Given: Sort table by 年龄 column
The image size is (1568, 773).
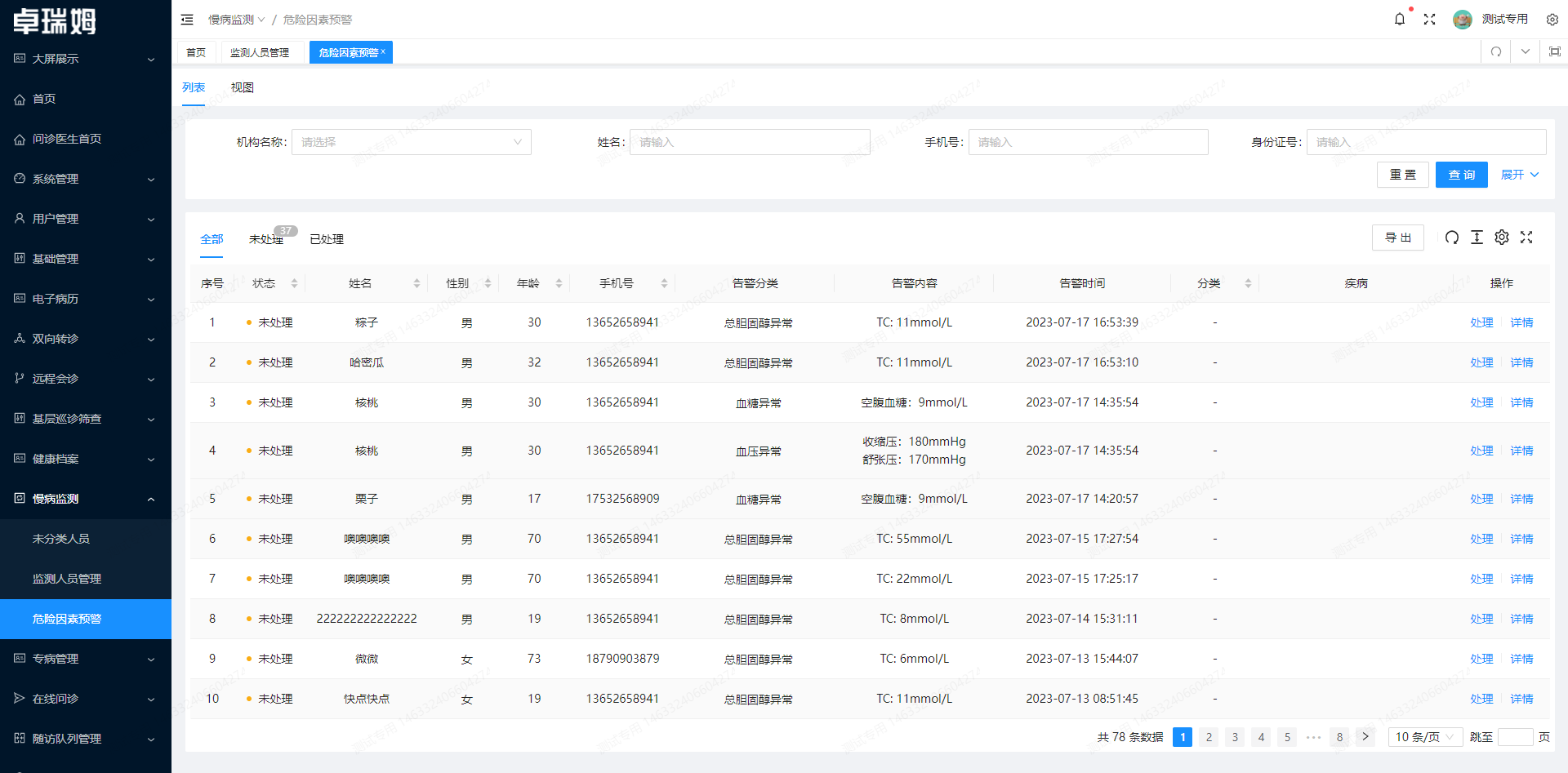Looking at the screenshot, I should click(x=559, y=283).
